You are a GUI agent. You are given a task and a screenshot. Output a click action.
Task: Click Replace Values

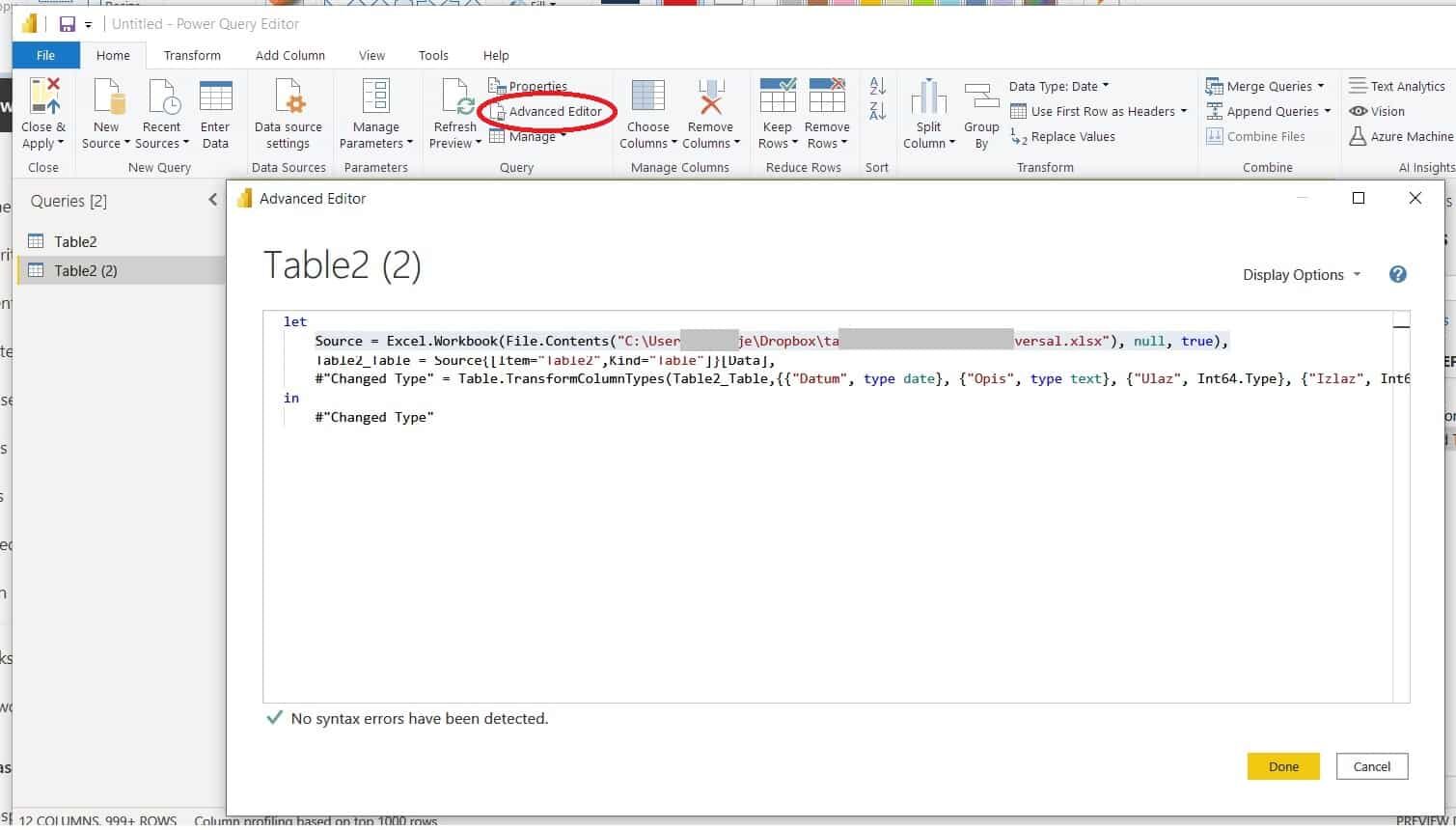1062,136
